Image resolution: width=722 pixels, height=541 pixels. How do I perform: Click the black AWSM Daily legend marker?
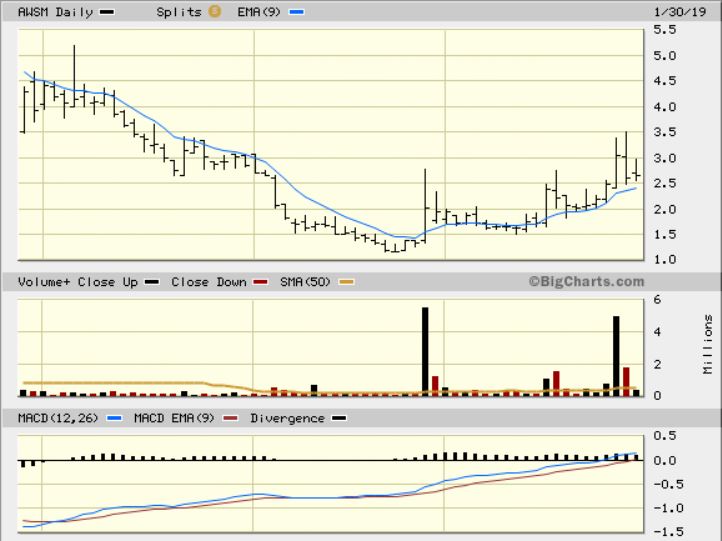click(x=107, y=13)
